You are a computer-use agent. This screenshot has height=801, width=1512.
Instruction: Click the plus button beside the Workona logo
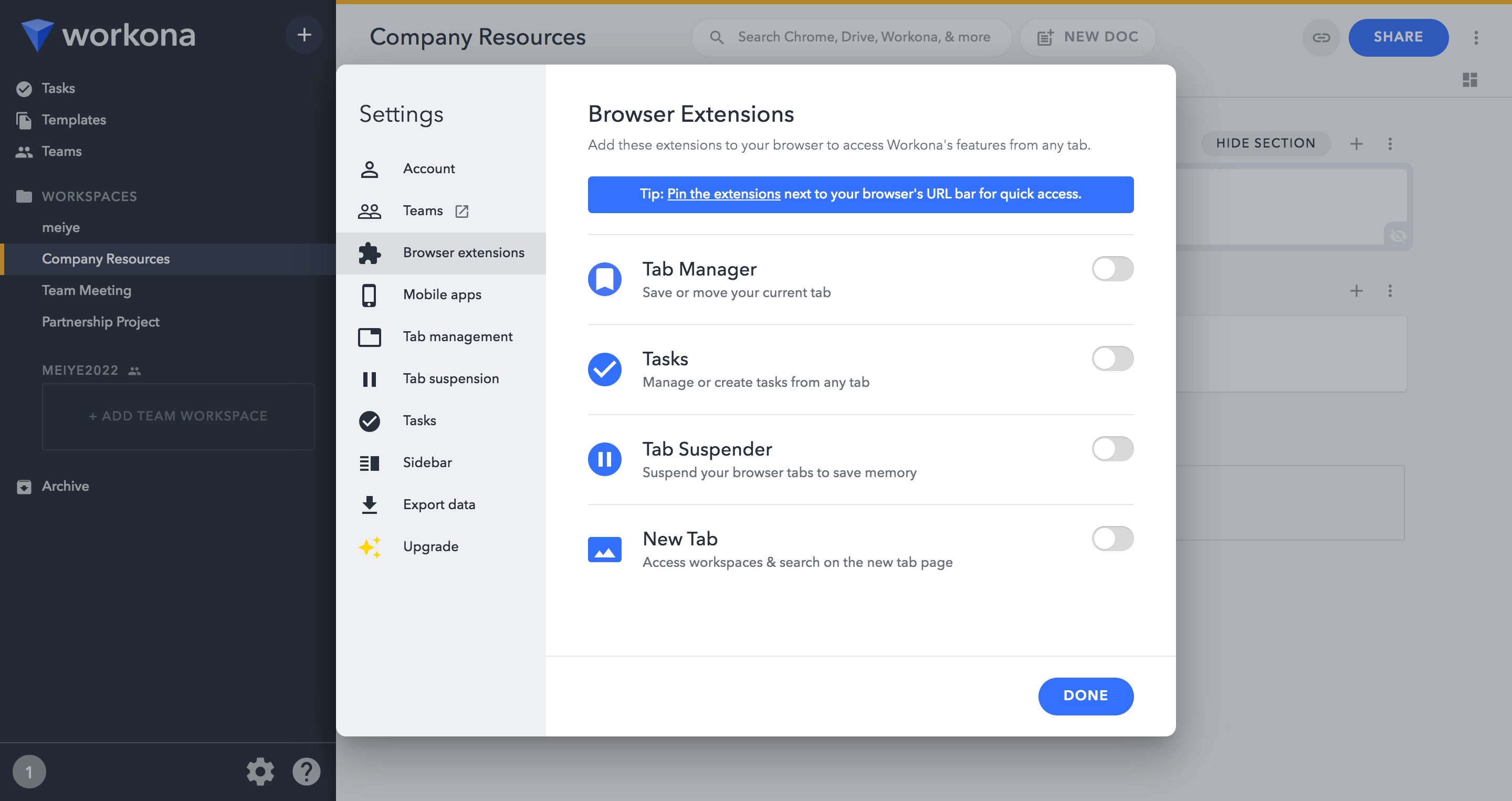coord(304,35)
